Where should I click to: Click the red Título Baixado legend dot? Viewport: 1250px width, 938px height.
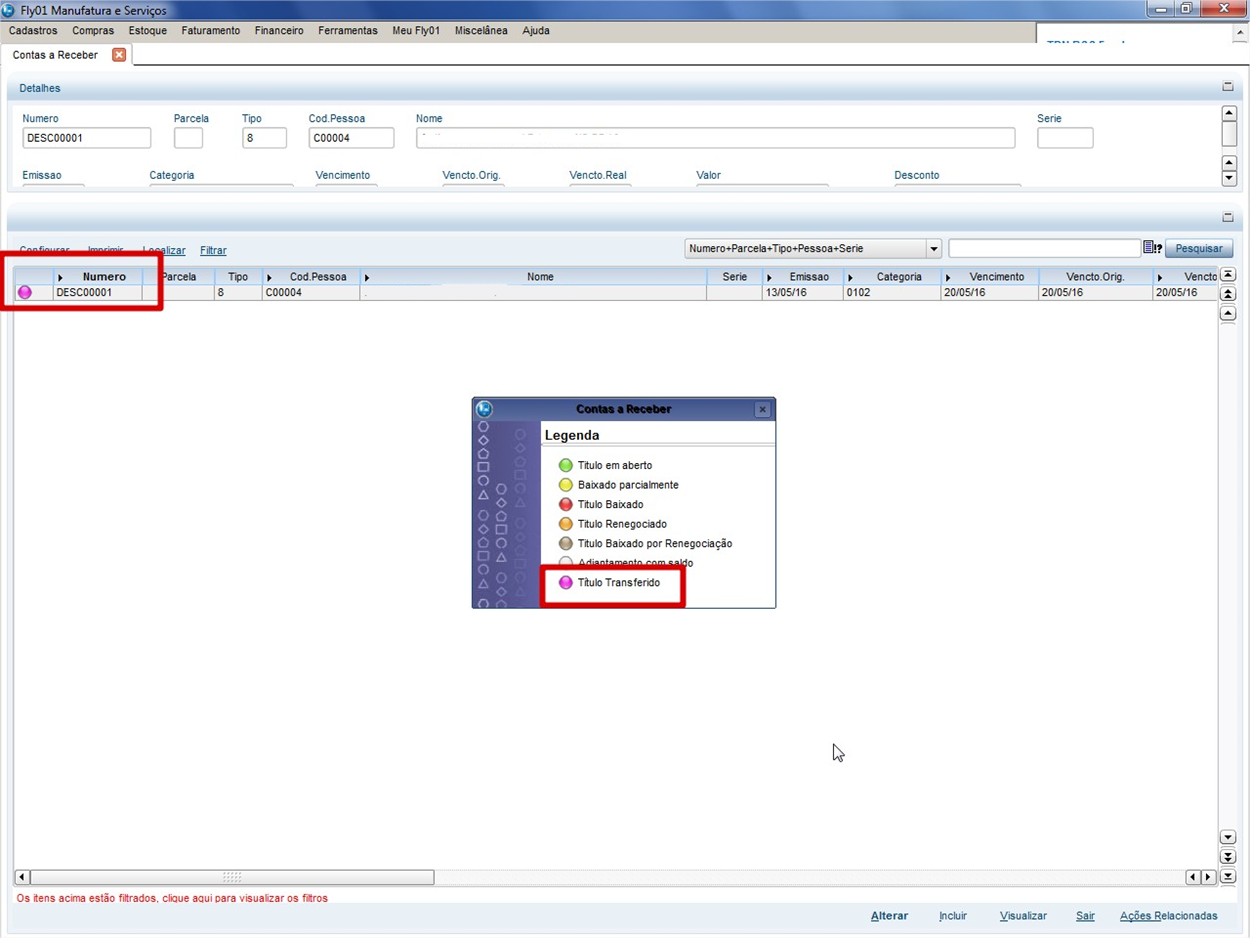(566, 505)
